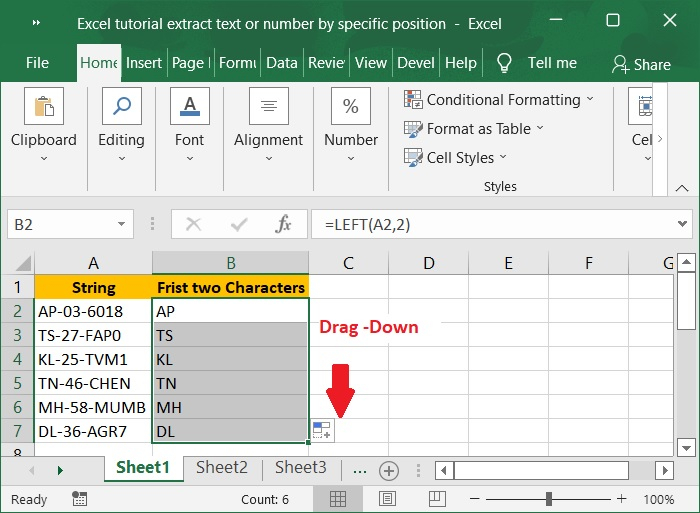Open the Alignment group icon
This screenshot has width=700, height=513.
[x=268, y=107]
